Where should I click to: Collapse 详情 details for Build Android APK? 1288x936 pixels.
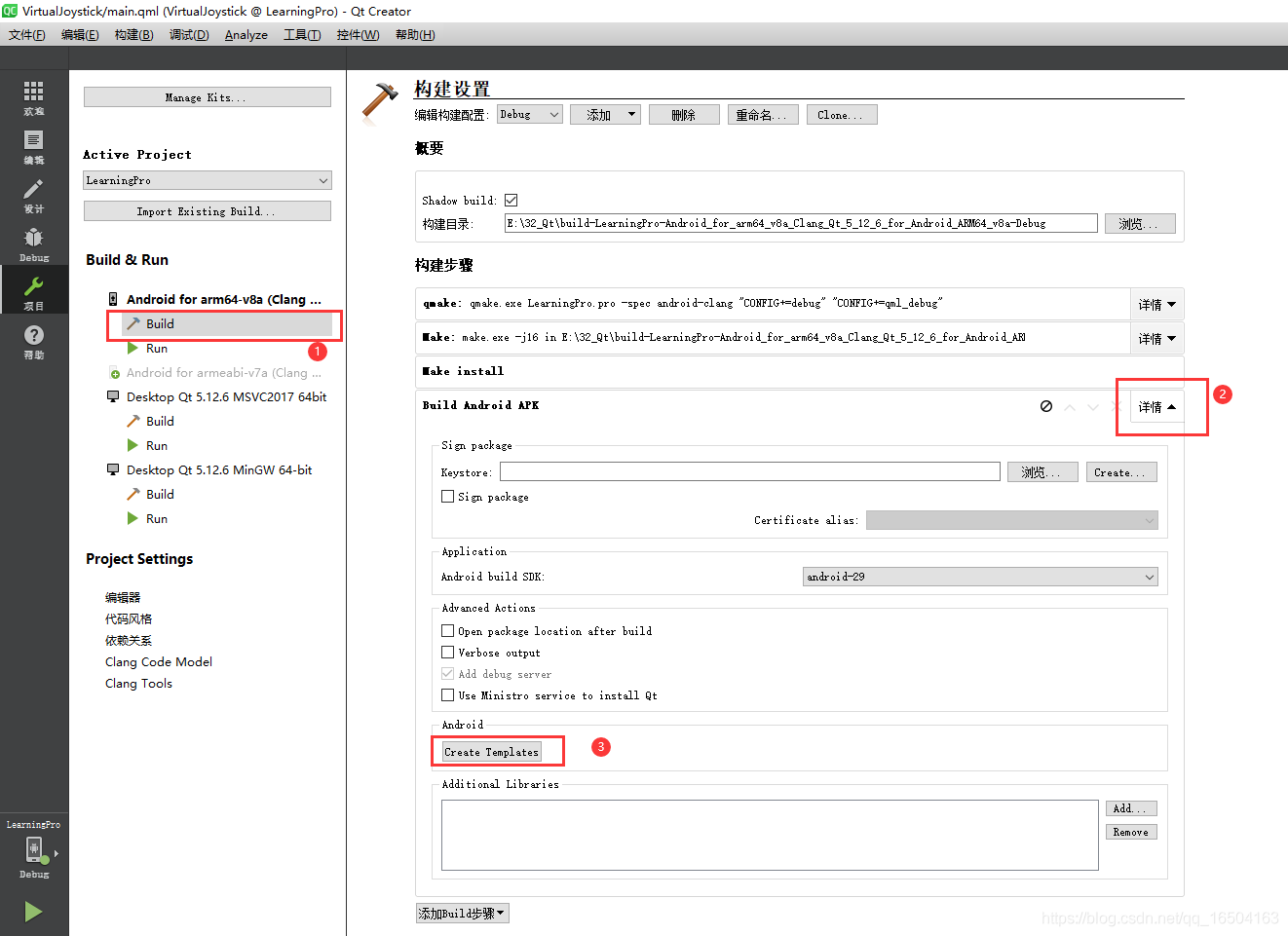tap(1156, 406)
